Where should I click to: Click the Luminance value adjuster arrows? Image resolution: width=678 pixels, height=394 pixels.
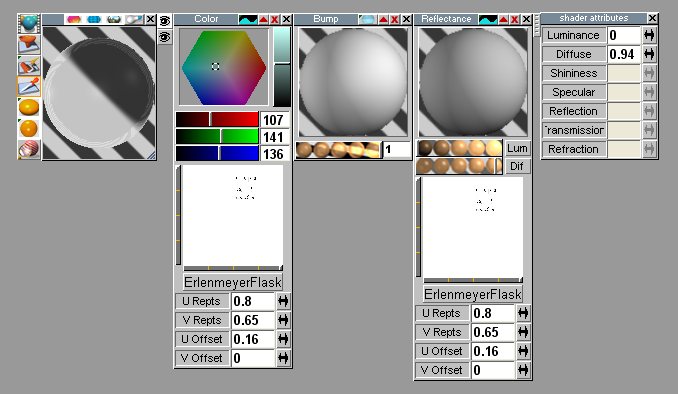(x=649, y=35)
